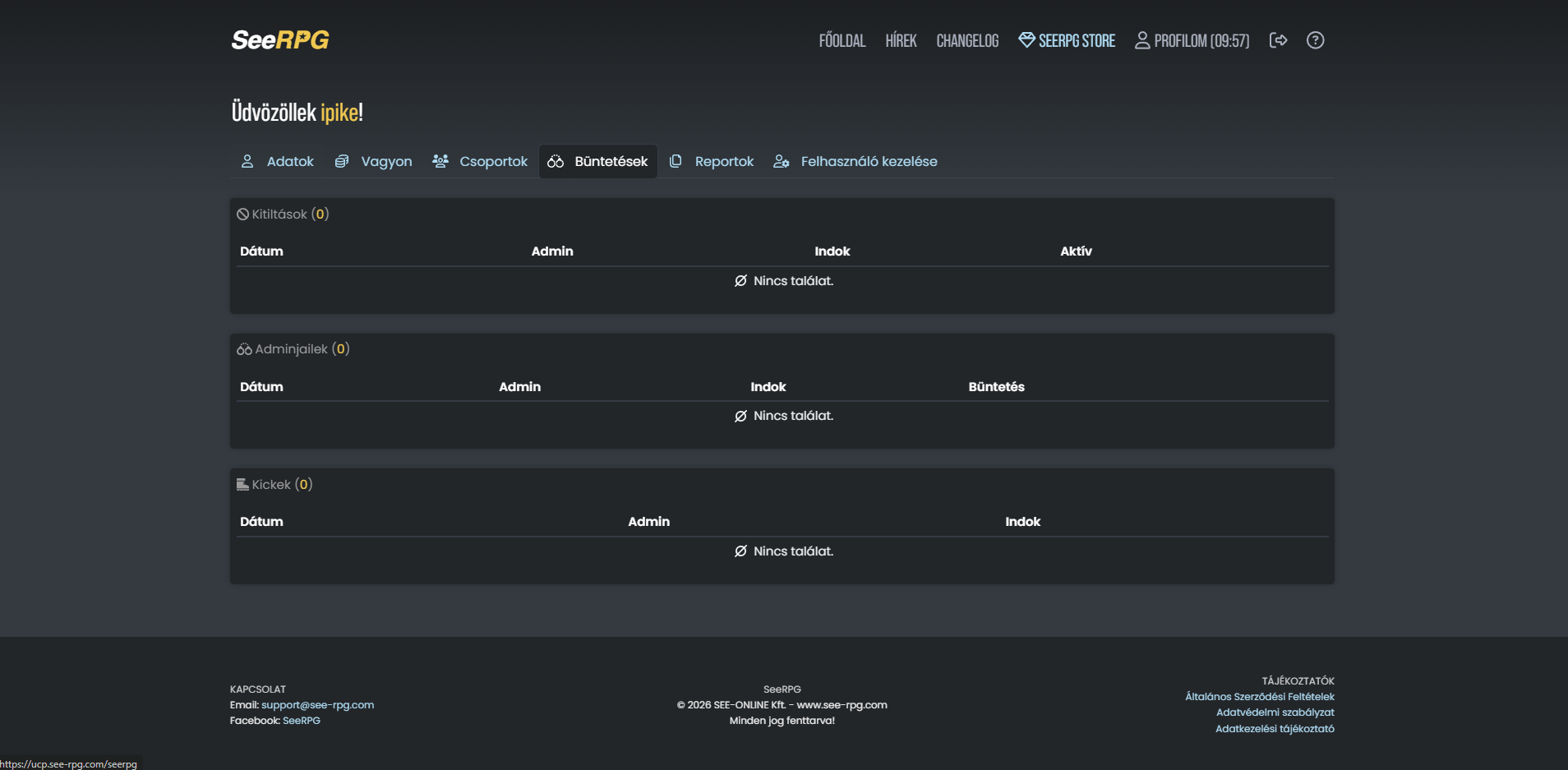This screenshot has height=770, width=1568.
Task: Click Minden jog fenntartva! footer text
Action: click(782, 721)
